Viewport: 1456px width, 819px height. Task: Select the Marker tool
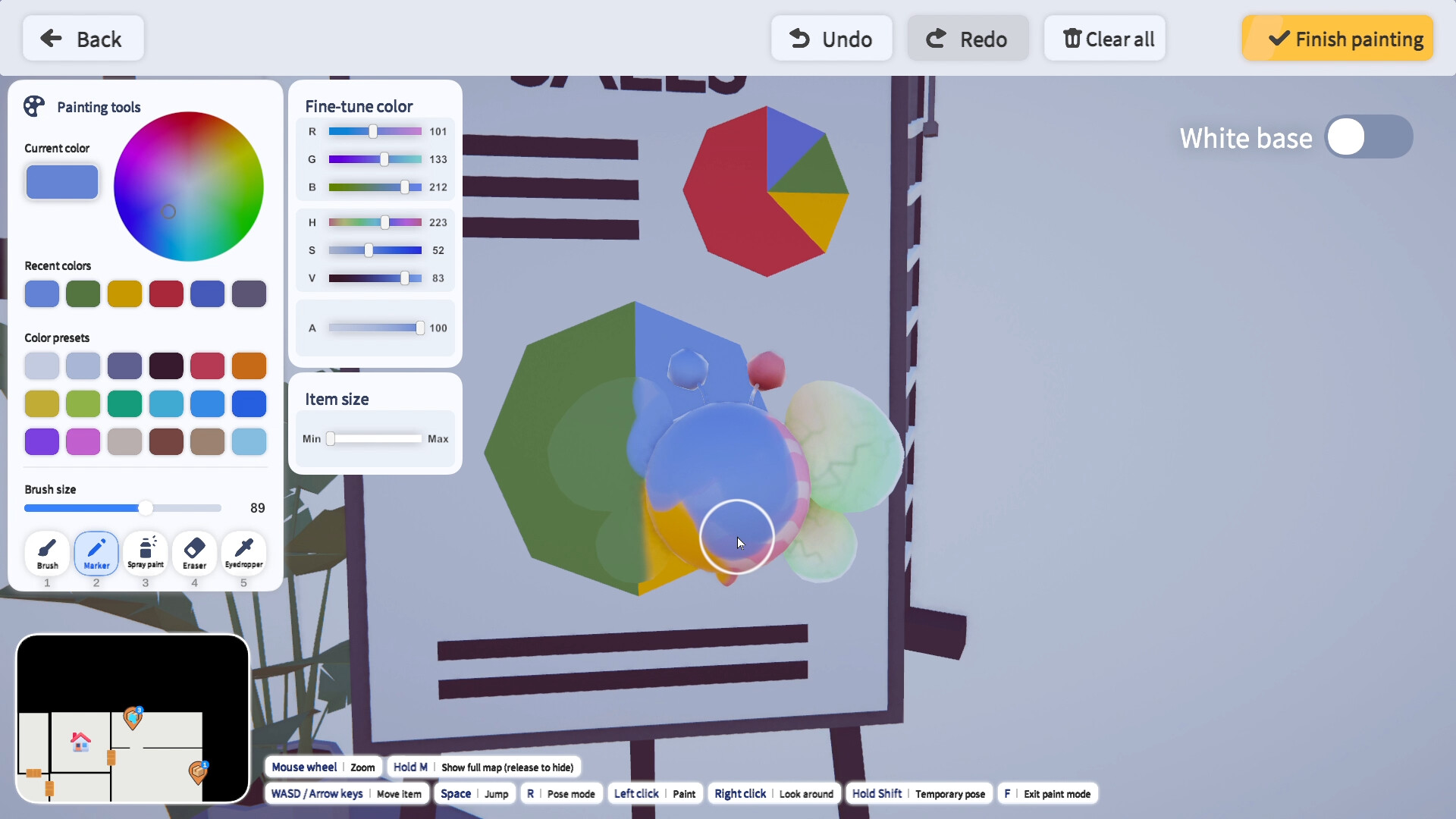pos(96,553)
